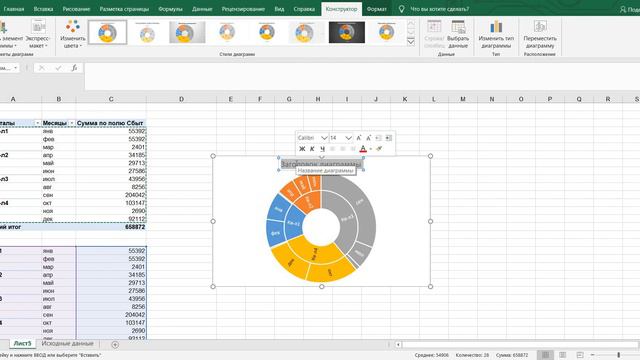Open the Рисование tab
640x360 pixels.
click(76, 9)
